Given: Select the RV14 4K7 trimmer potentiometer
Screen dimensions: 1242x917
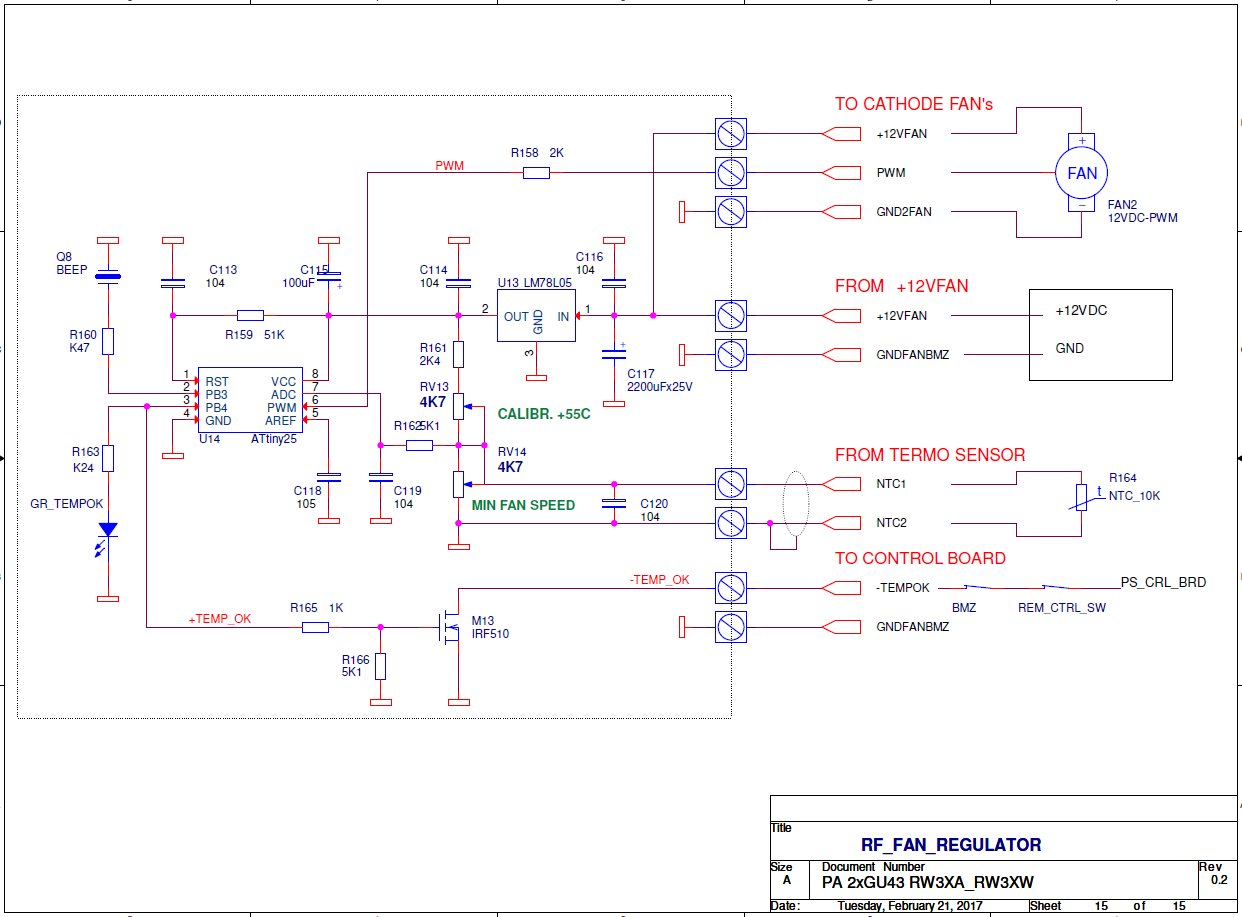Looking at the screenshot, I should click(x=459, y=483).
